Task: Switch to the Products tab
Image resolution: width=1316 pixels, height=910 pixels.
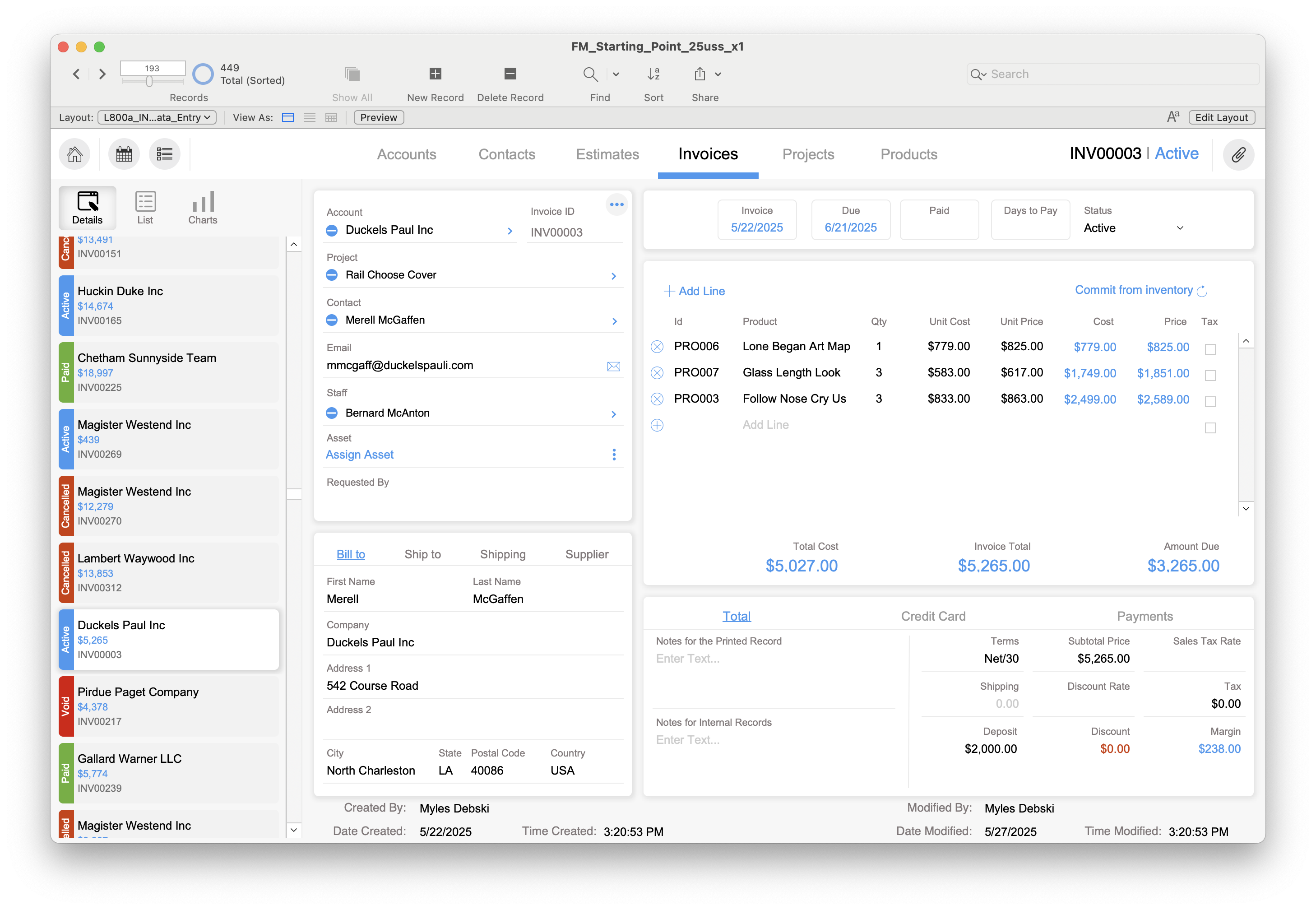Action: [908, 154]
